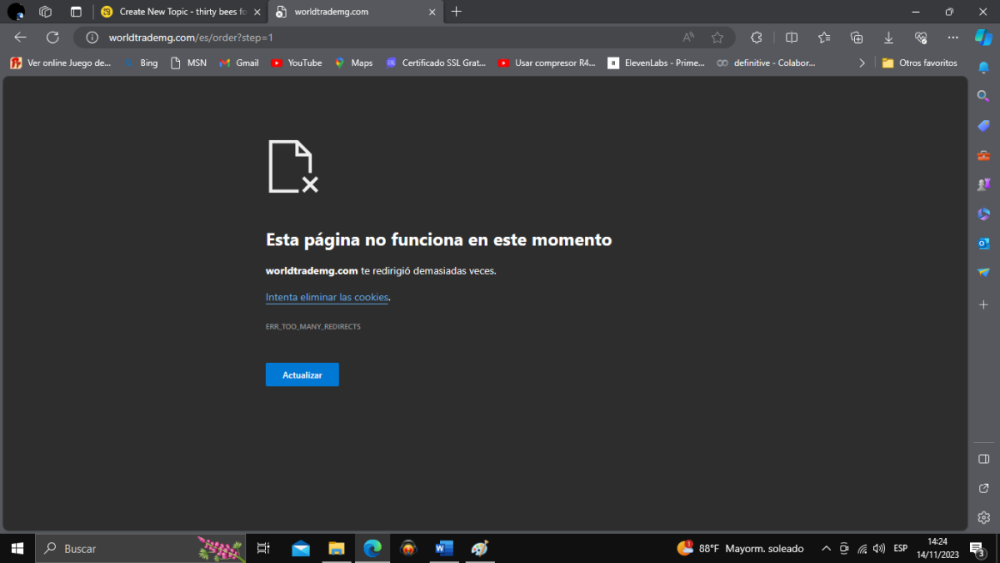Select the ERR_TOO_MANY_REDIRECTS error text
1000x563 pixels.
313,326
